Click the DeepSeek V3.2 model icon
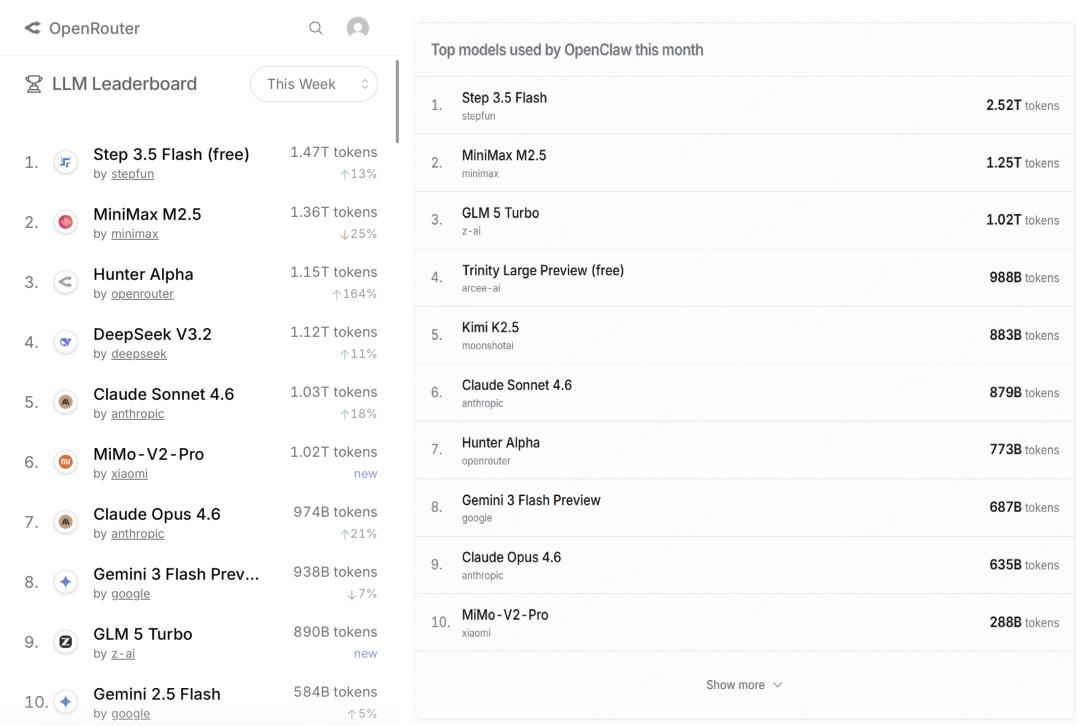Viewport: 1080px width, 726px height. 66,342
